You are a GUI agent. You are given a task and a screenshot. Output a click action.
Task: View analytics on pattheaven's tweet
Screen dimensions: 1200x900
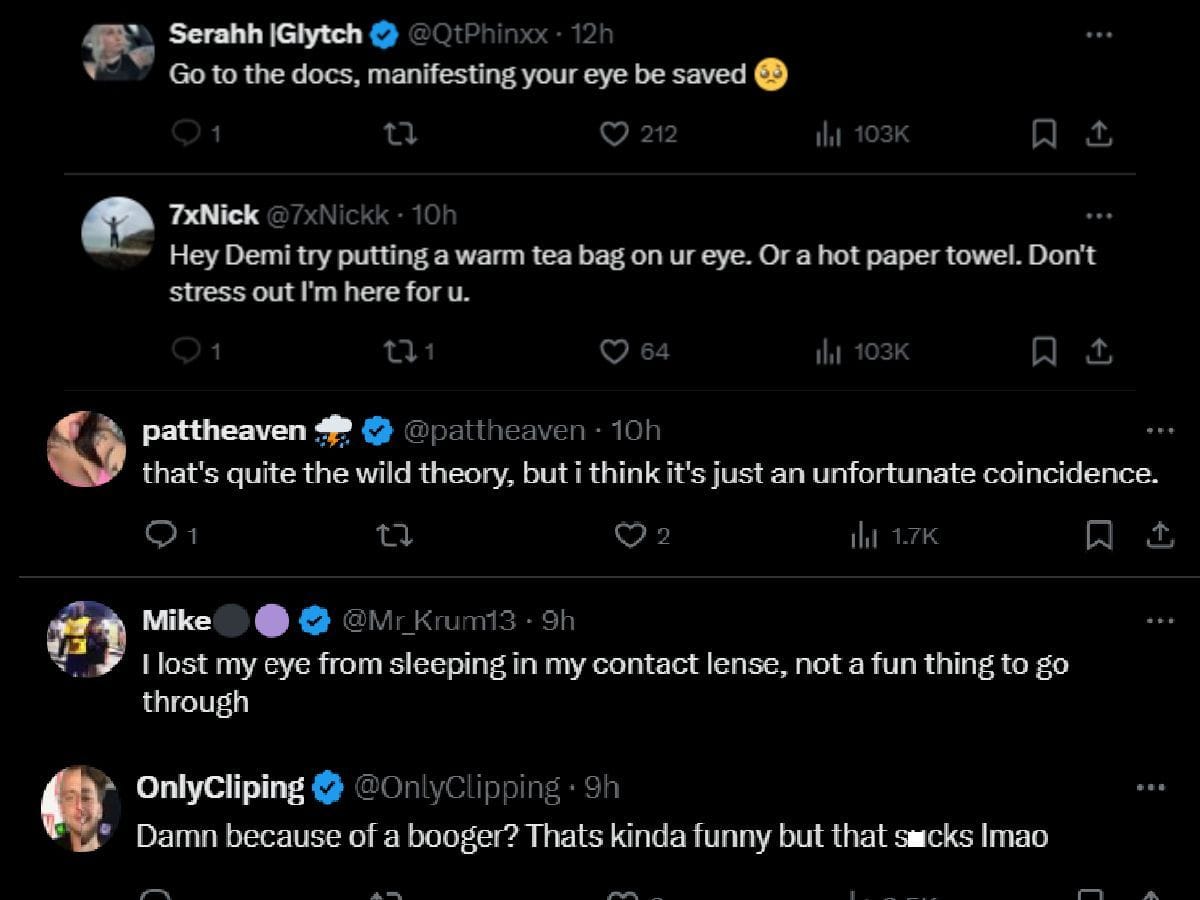[x=862, y=536]
